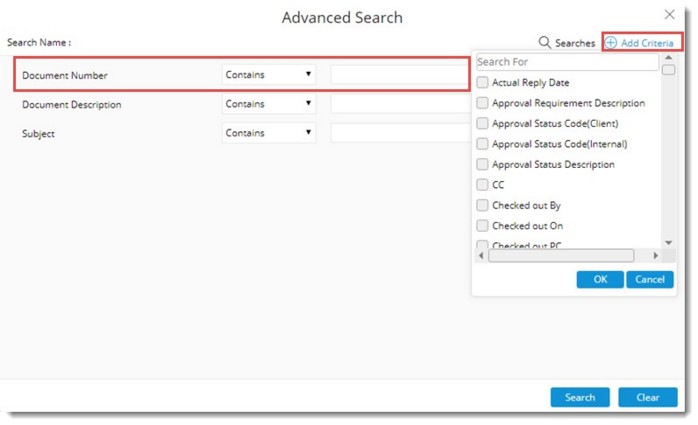The image size is (698, 425).
Task: Enable the Checked out On checkbox
Action: click(483, 226)
